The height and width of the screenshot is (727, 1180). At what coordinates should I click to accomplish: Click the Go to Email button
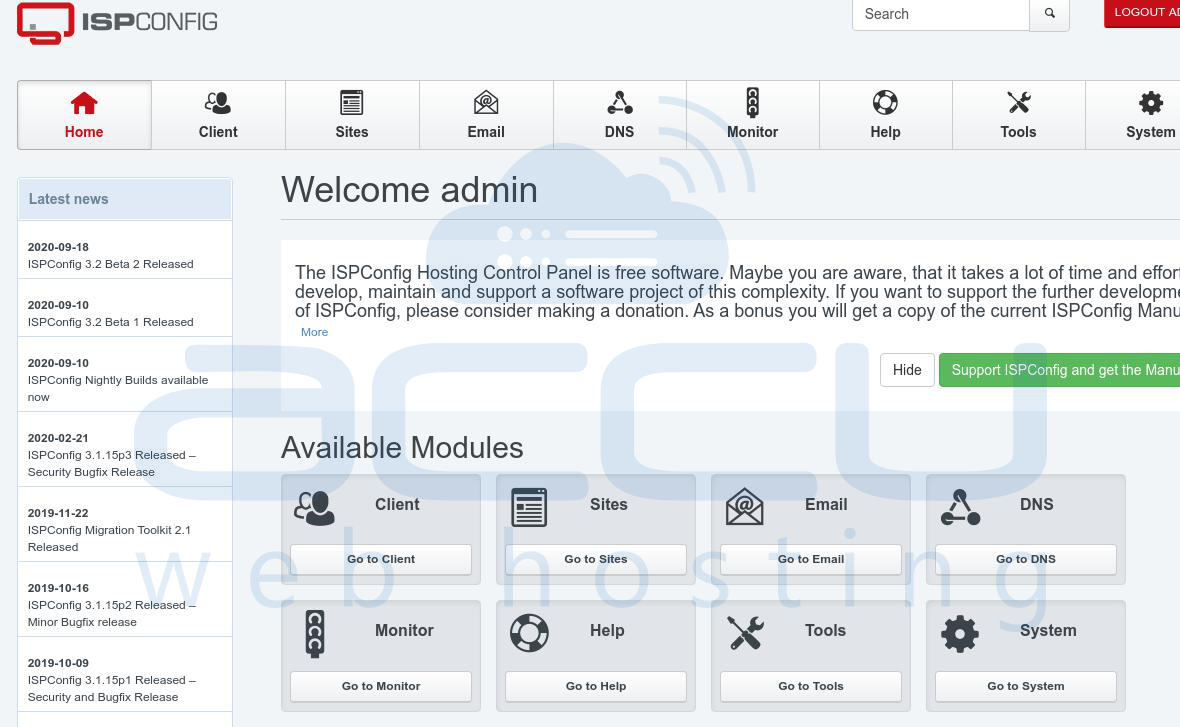click(x=810, y=560)
